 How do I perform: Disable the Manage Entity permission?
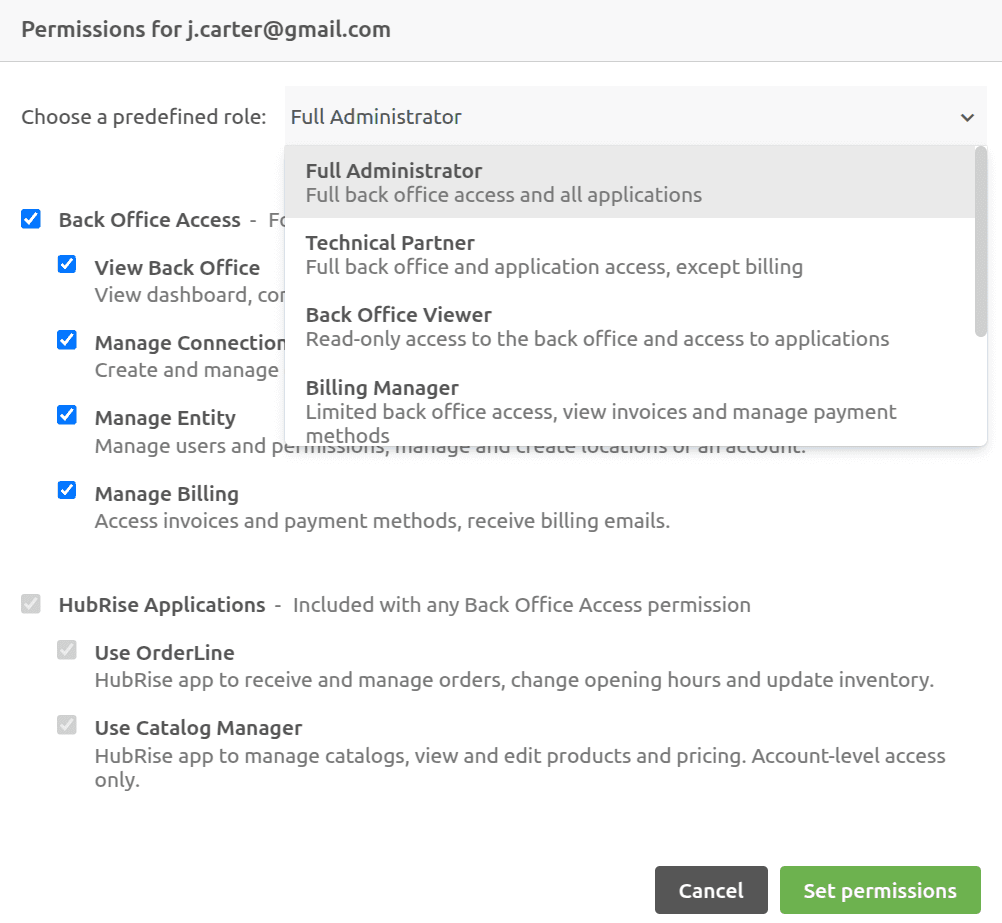(66, 417)
